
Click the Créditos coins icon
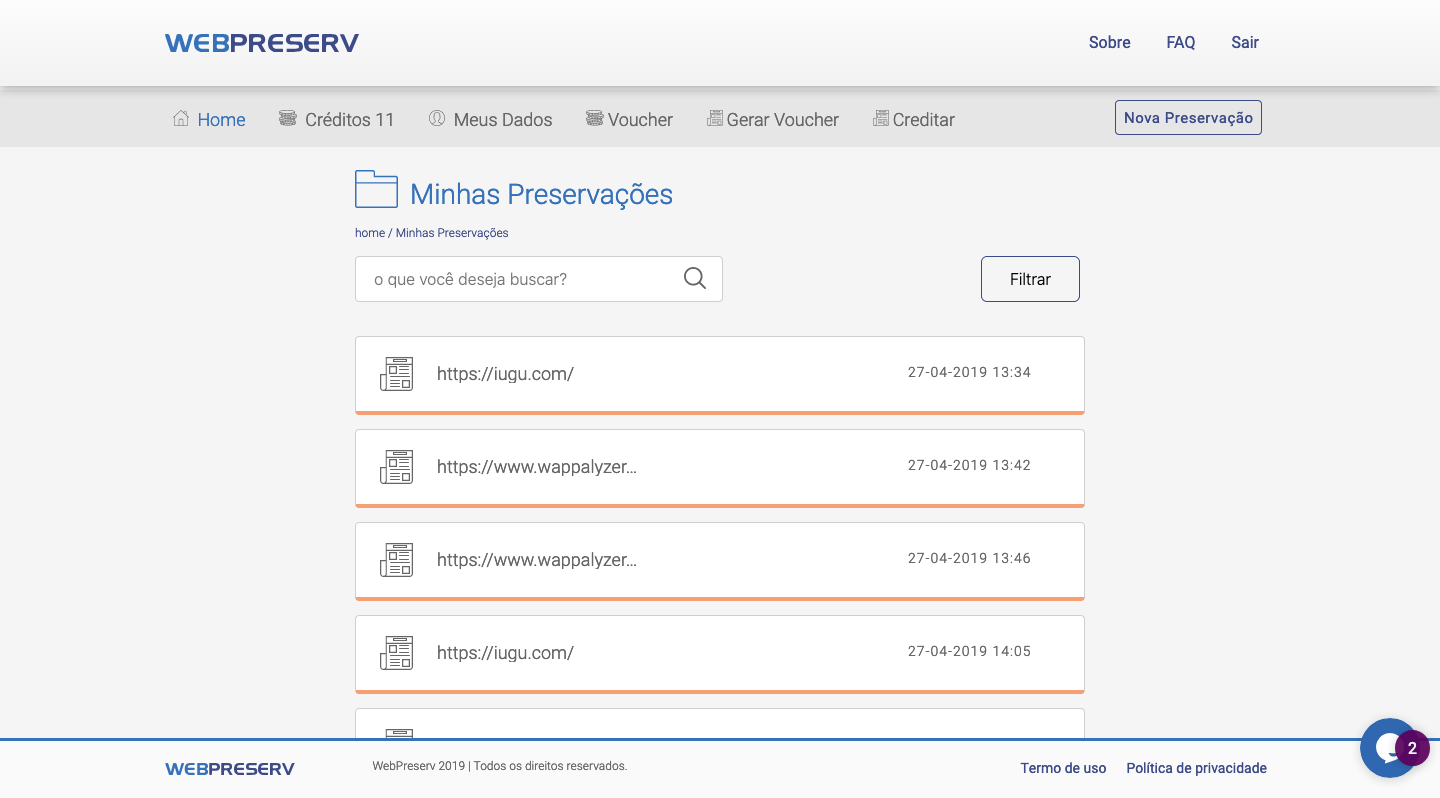coord(288,118)
